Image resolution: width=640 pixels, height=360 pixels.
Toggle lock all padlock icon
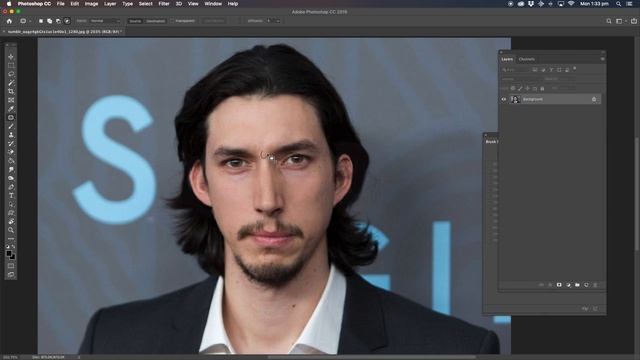[542, 88]
